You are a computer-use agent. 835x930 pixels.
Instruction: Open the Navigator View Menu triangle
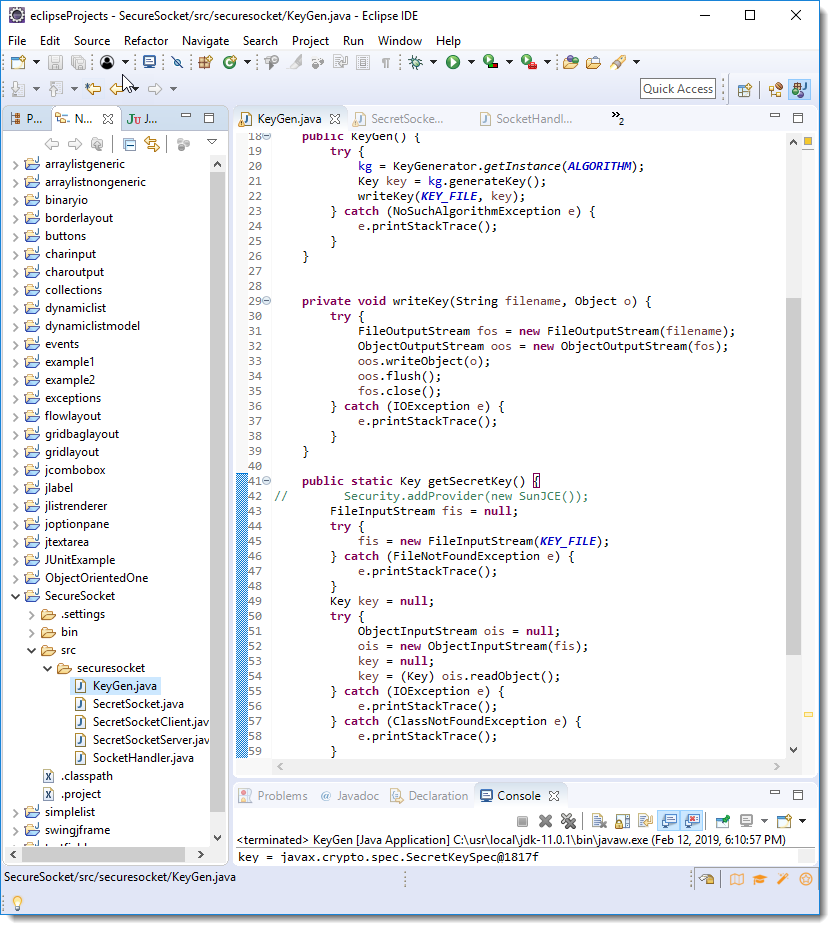[212, 142]
